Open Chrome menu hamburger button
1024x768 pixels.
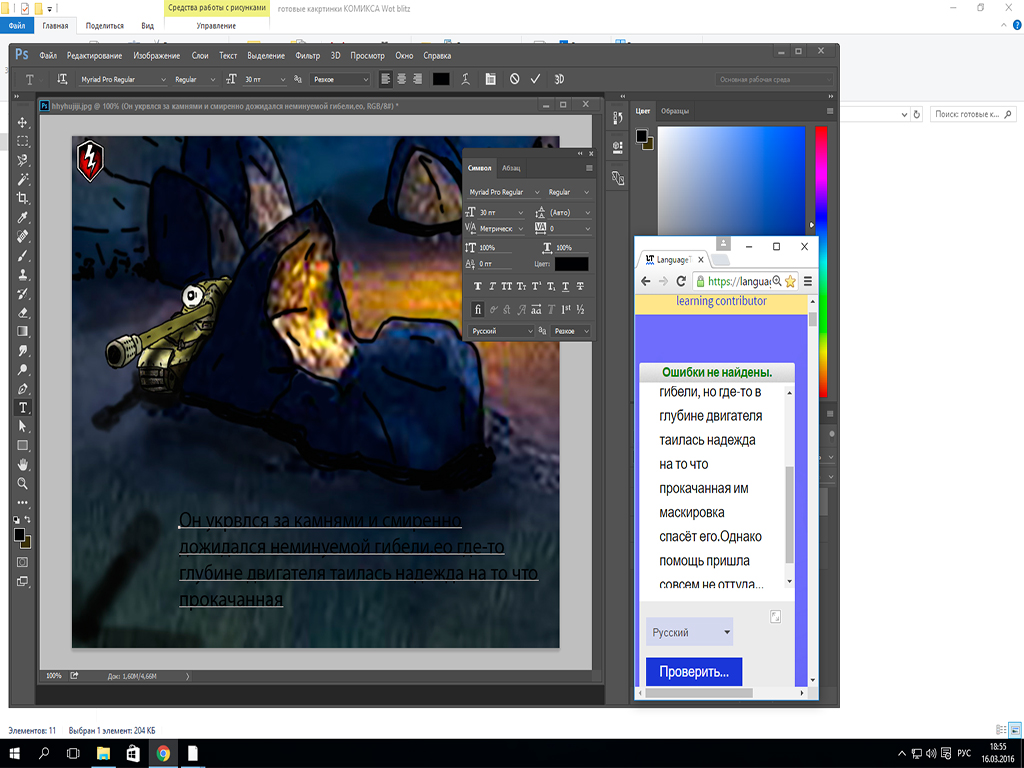click(808, 281)
